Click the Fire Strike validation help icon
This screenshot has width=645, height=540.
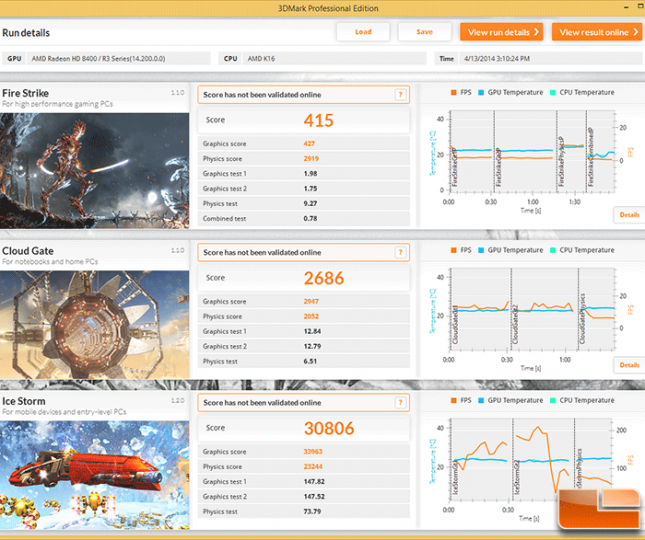[x=400, y=95]
